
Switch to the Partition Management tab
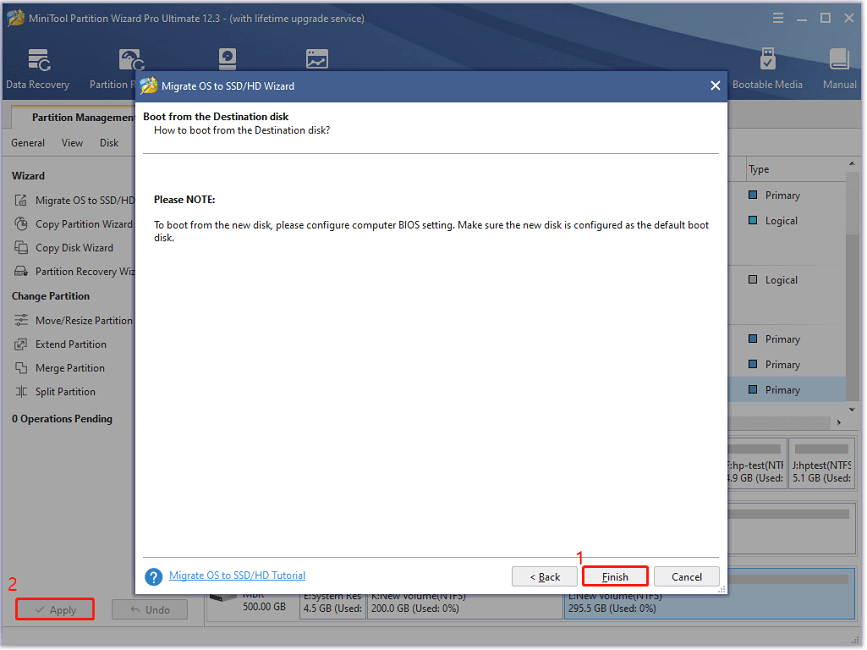coord(73,117)
